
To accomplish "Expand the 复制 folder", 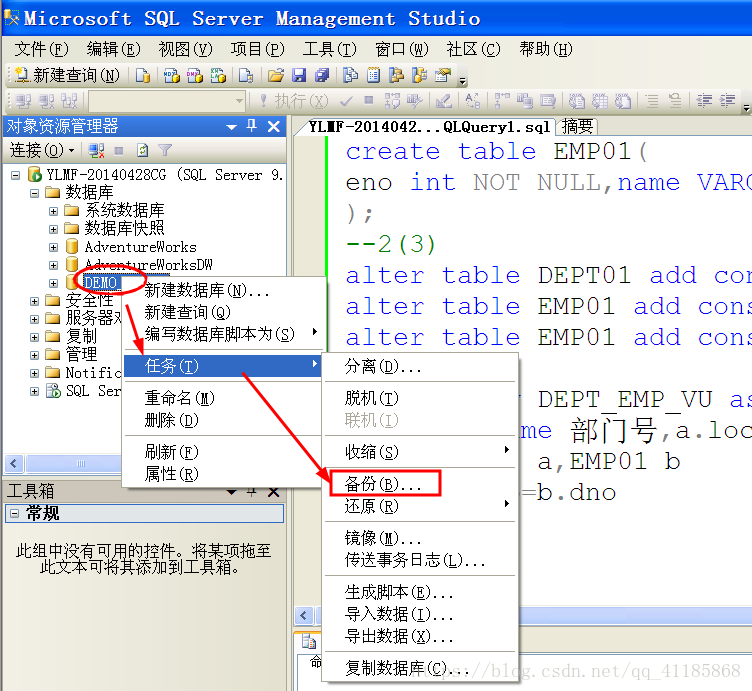I will click(x=34, y=337).
